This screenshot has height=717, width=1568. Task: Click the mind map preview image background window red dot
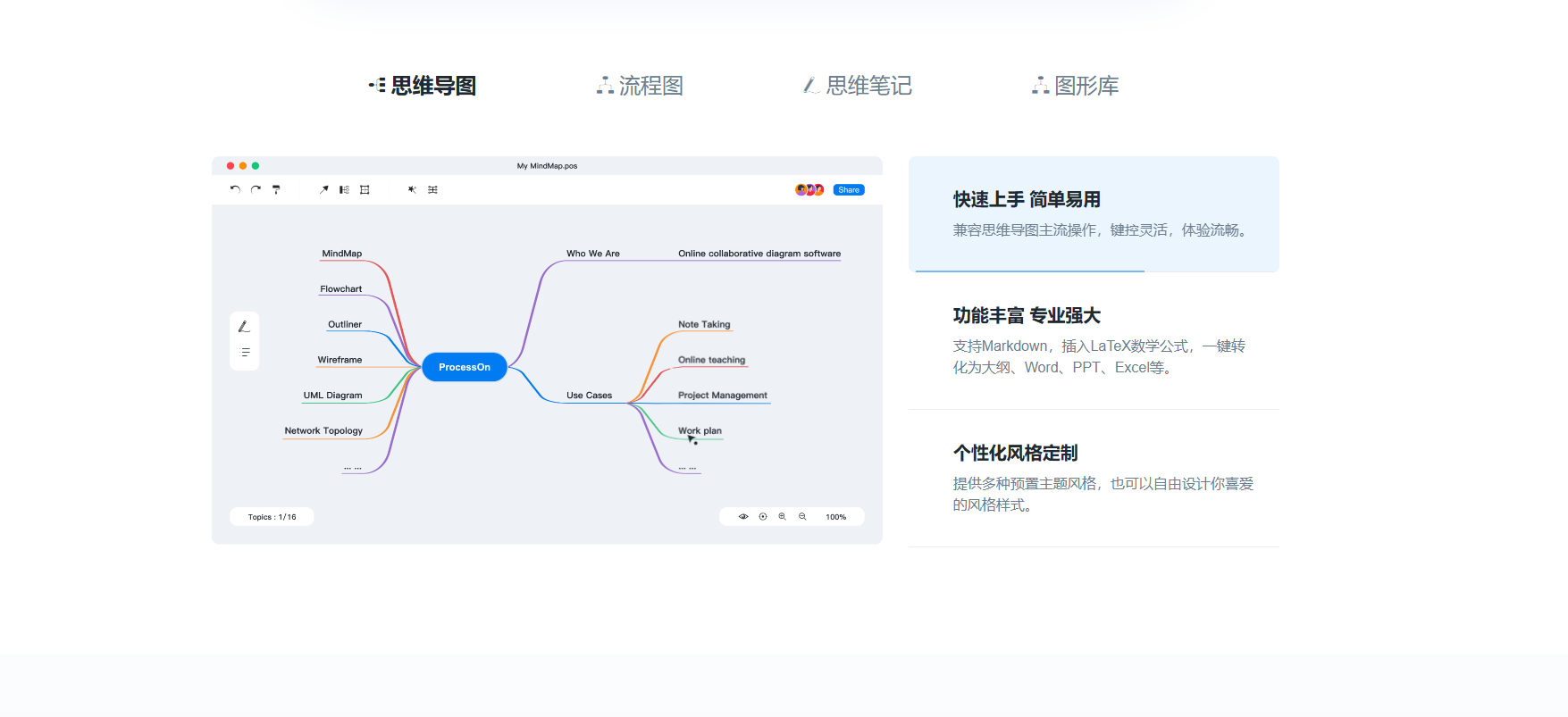(x=231, y=166)
